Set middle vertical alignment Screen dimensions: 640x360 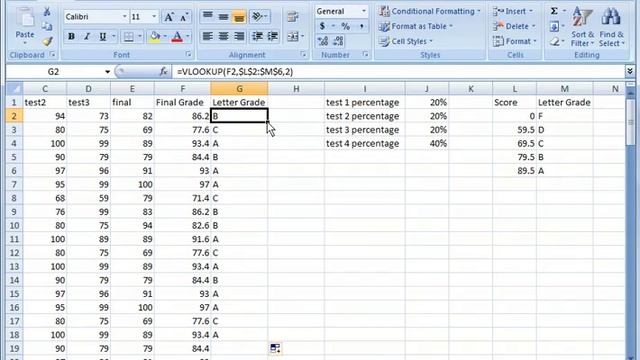223,17
